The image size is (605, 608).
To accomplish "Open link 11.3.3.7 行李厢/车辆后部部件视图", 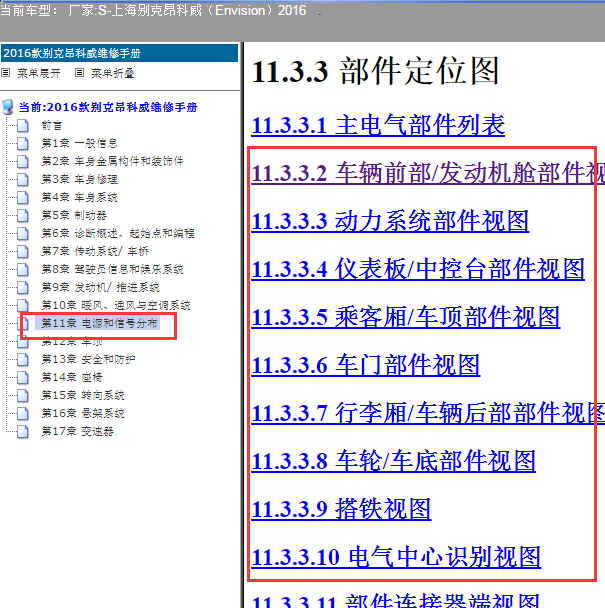I will tap(428, 413).
